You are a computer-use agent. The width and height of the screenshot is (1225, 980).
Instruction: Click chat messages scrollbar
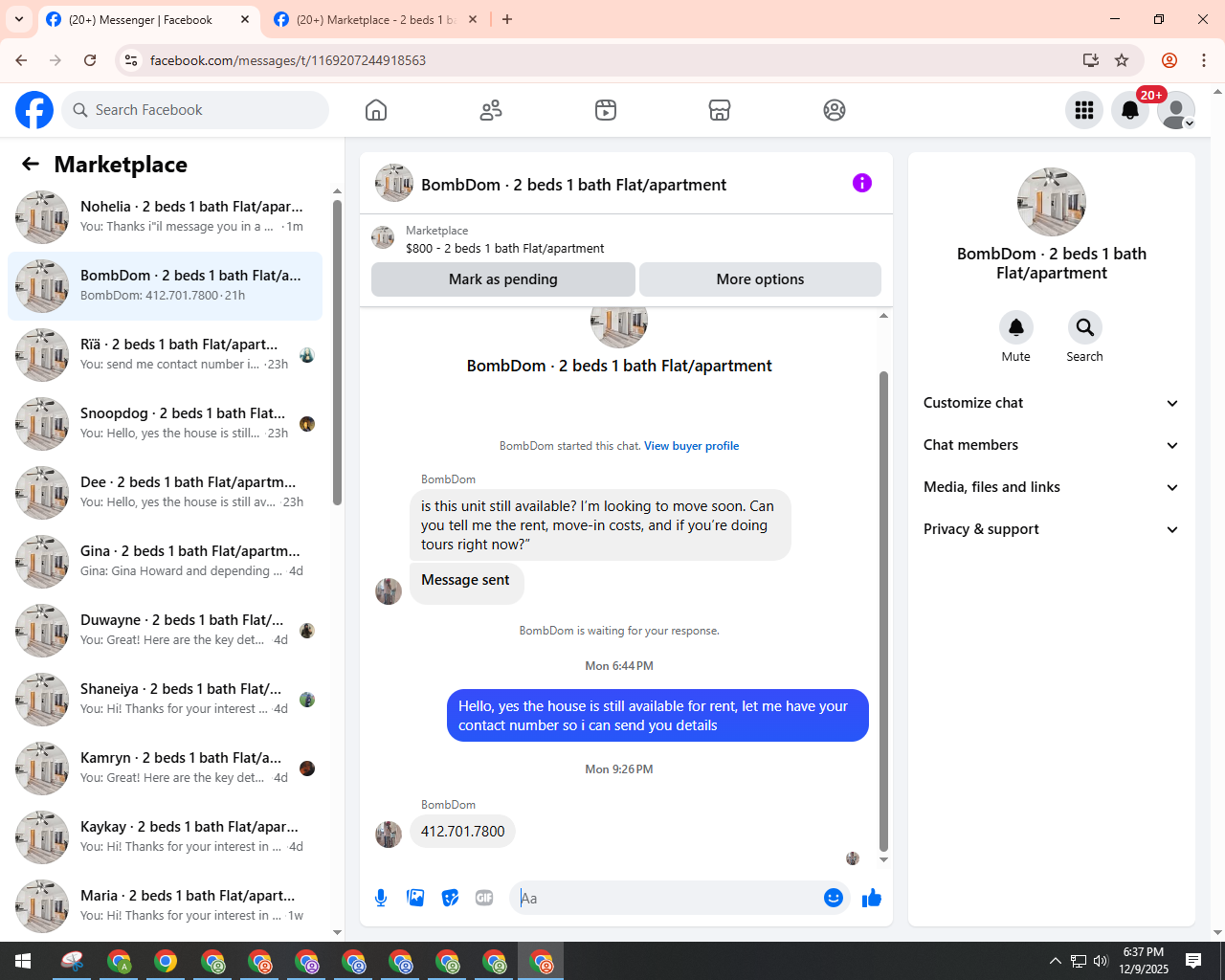[x=883, y=611]
